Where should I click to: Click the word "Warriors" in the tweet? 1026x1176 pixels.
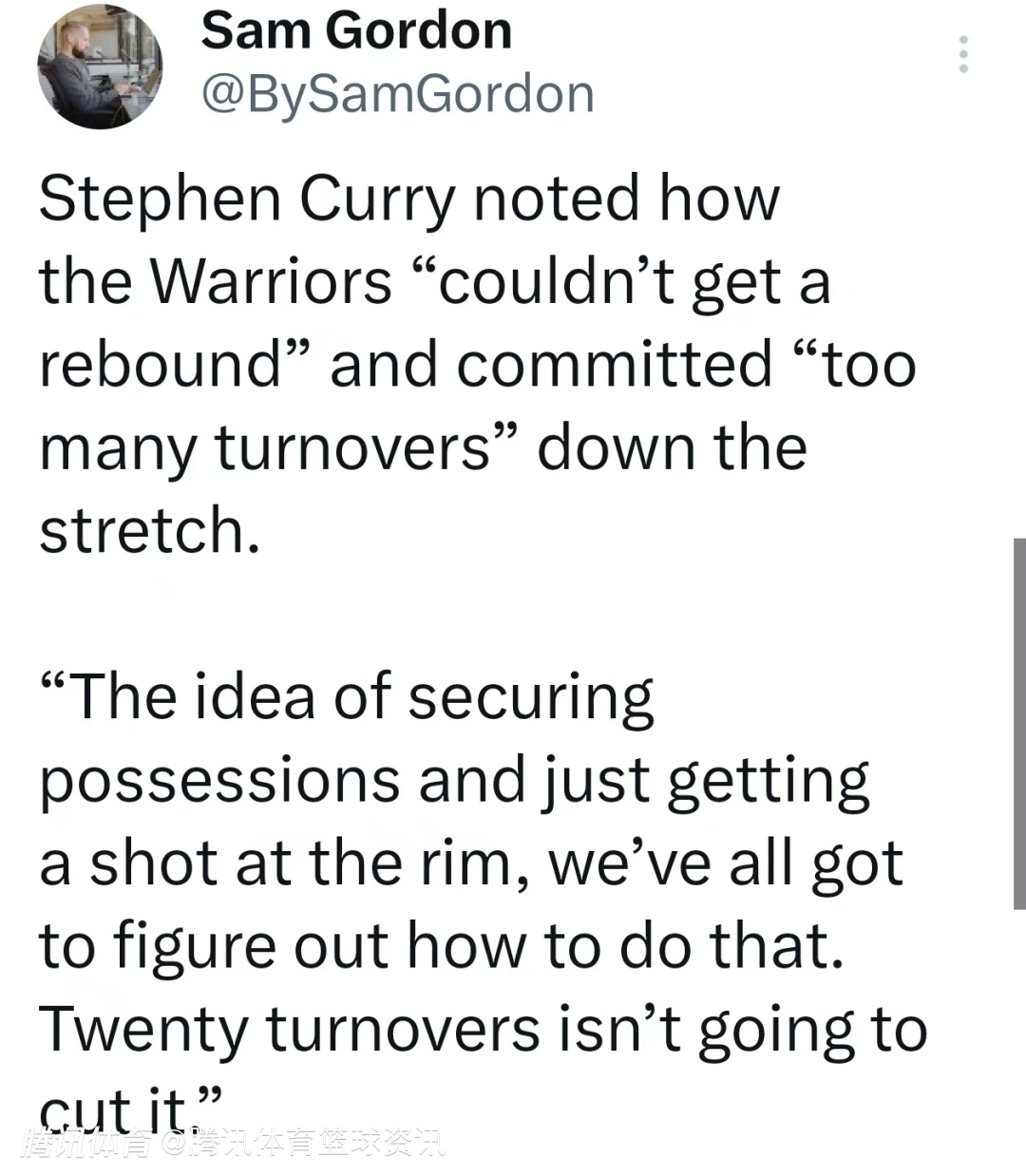[x=271, y=282]
